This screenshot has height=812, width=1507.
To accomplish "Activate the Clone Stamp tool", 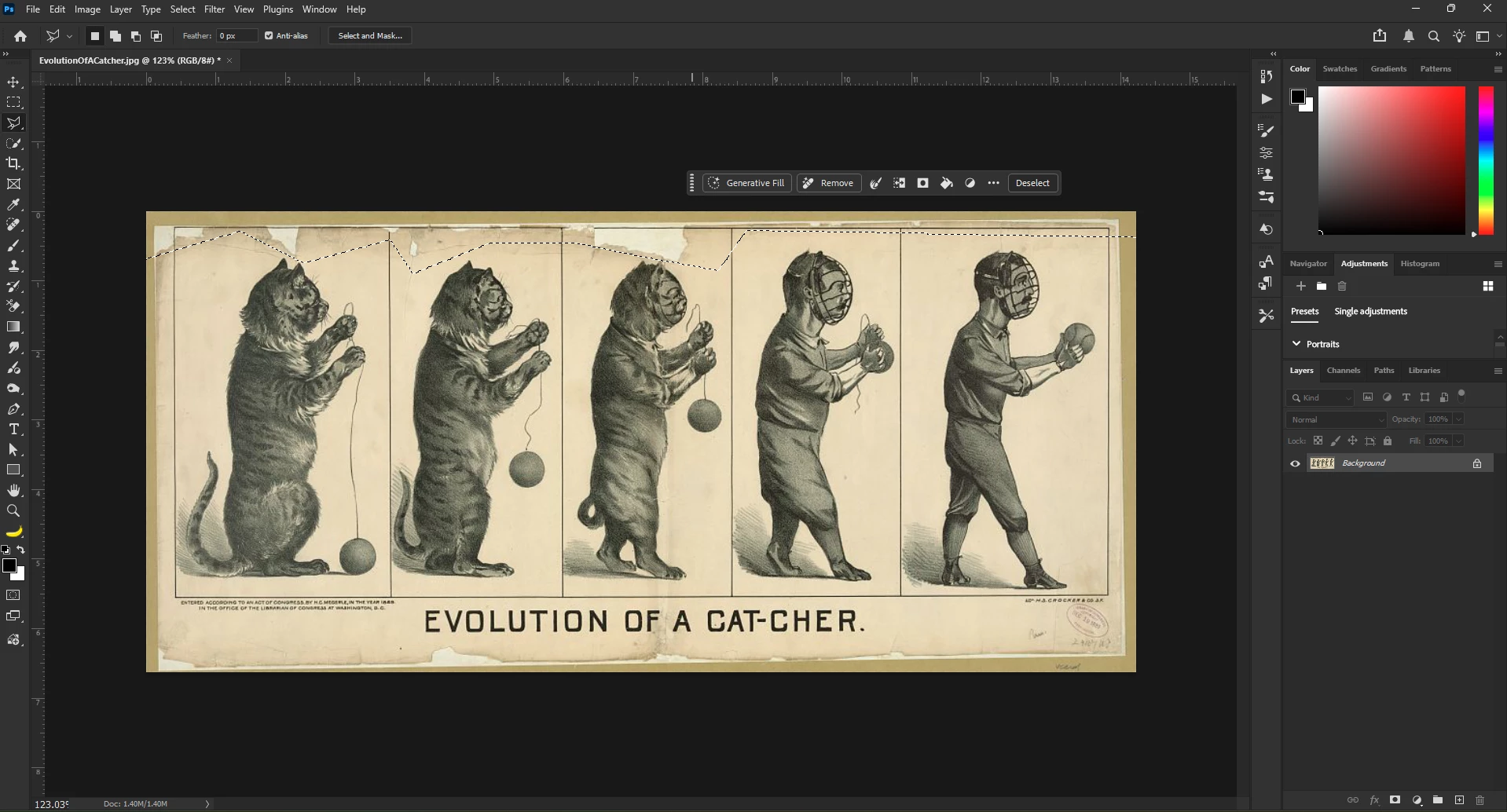I will (13, 266).
